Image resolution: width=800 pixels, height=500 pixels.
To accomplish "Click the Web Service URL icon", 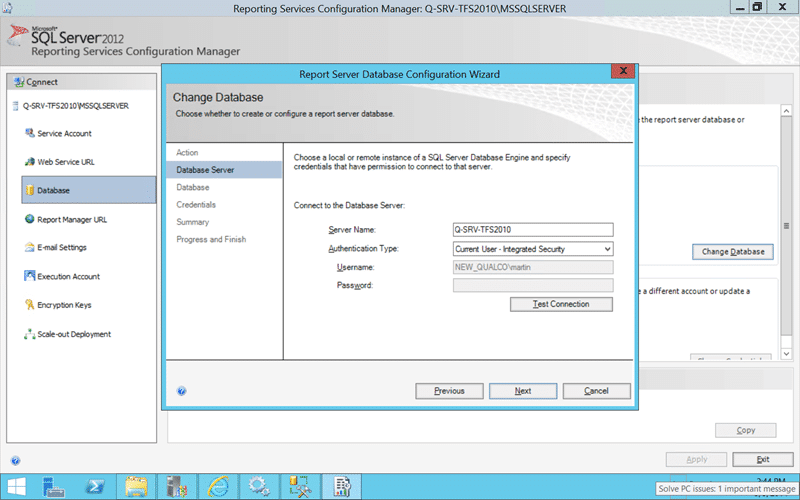I will pos(30,162).
